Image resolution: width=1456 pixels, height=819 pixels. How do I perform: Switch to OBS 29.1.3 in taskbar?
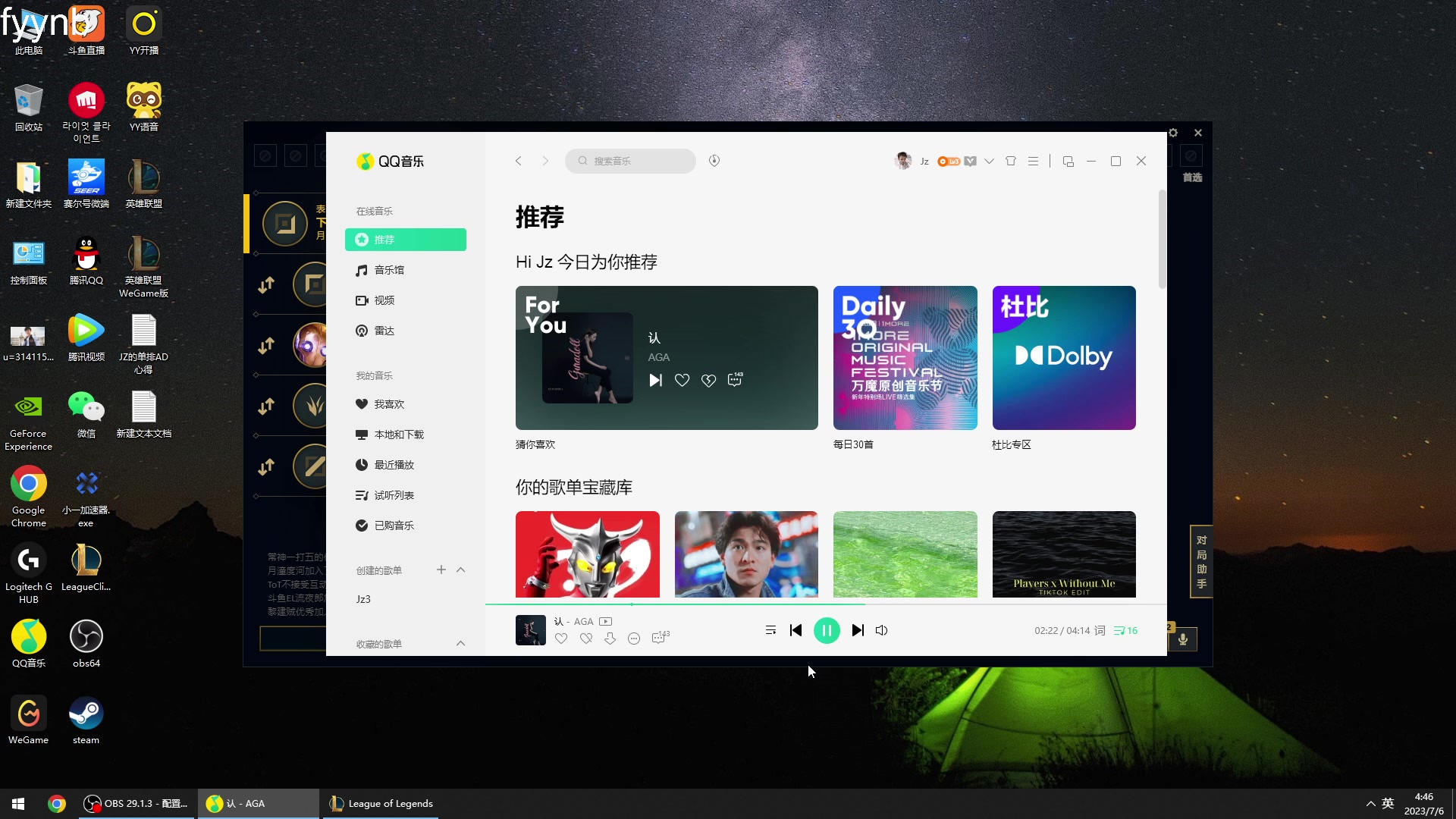point(136,804)
